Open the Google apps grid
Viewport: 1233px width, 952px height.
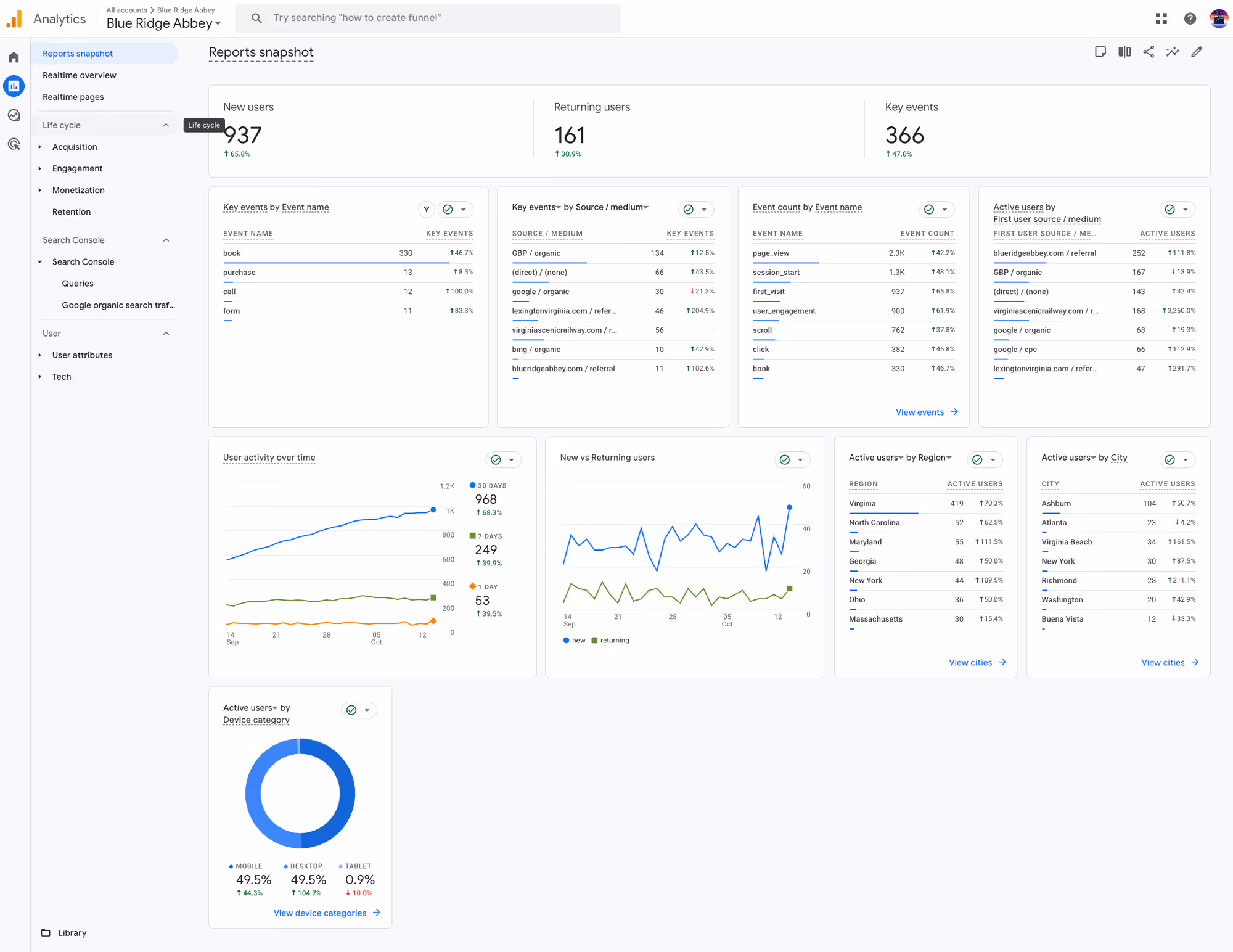(1161, 18)
